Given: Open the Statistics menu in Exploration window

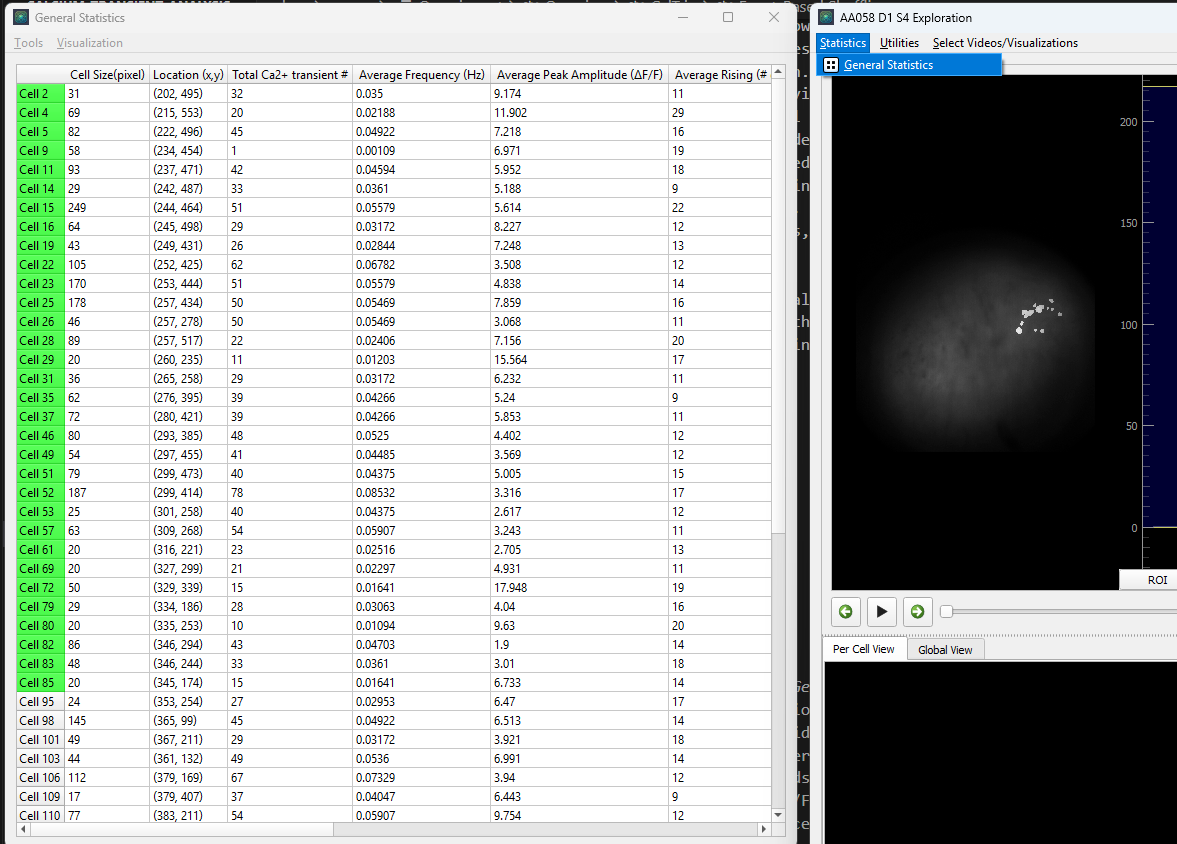Looking at the screenshot, I should pos(843,43).
